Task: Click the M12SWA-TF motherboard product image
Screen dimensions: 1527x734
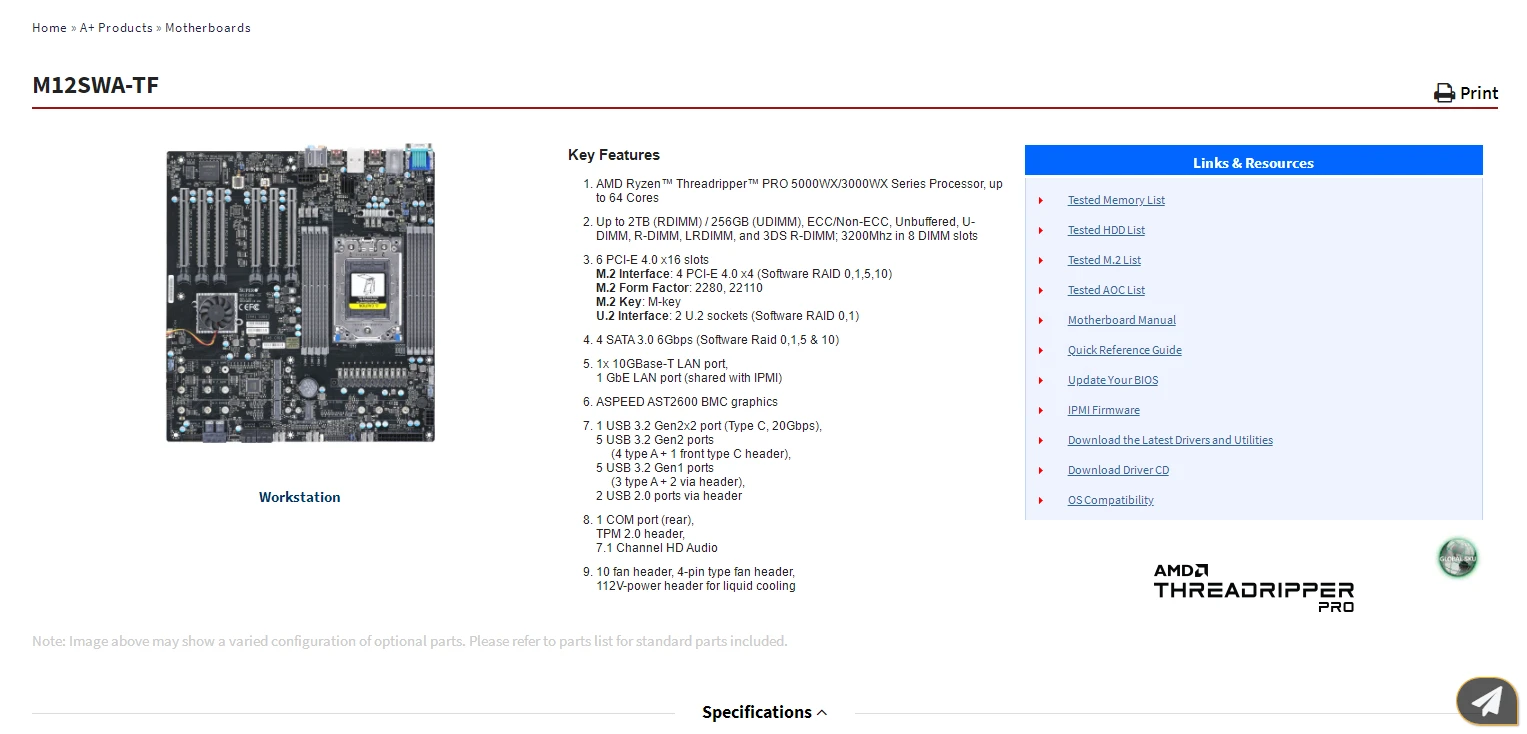Action: coord(300,293)
